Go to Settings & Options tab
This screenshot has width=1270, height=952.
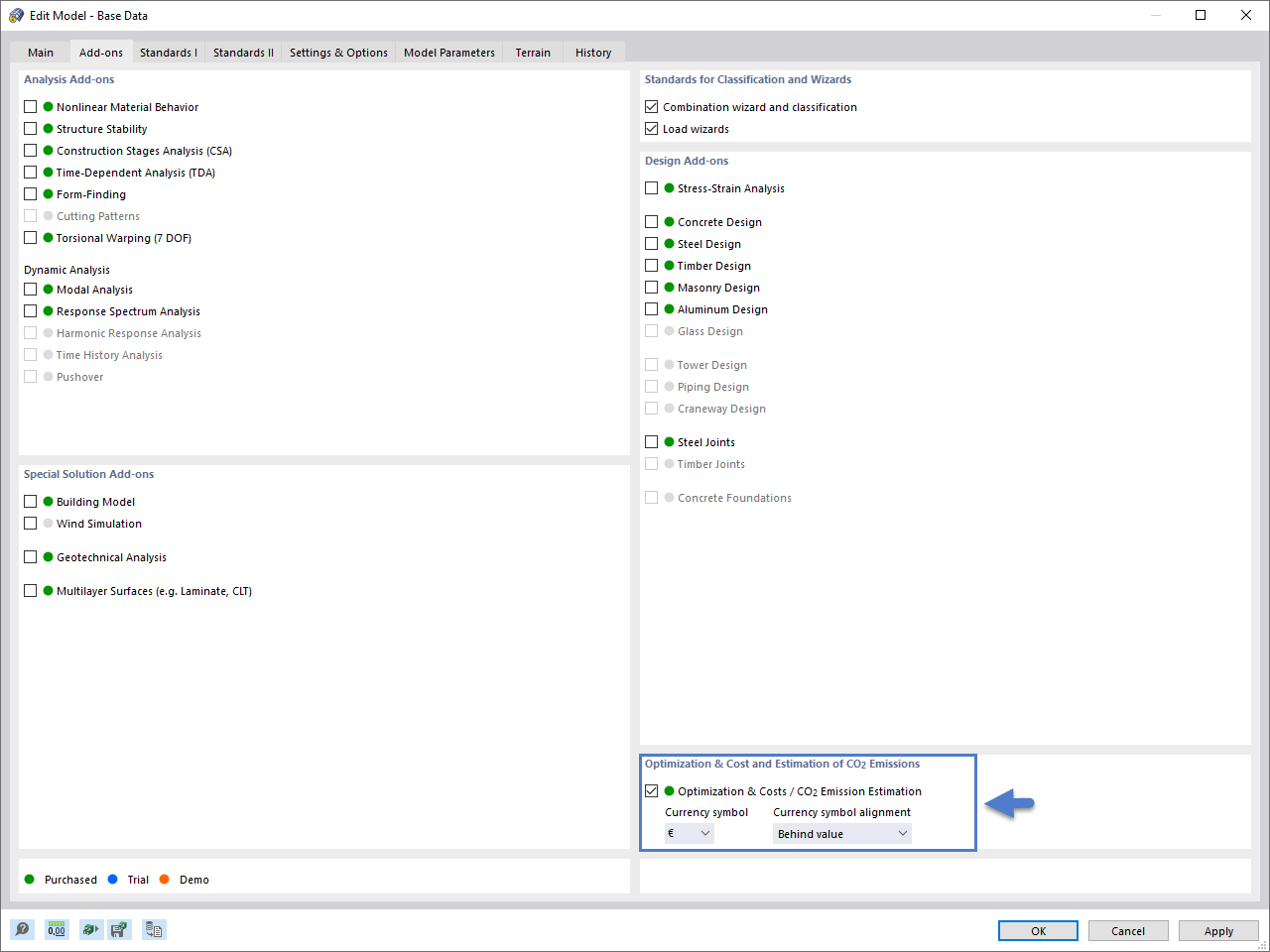point(338,53)
